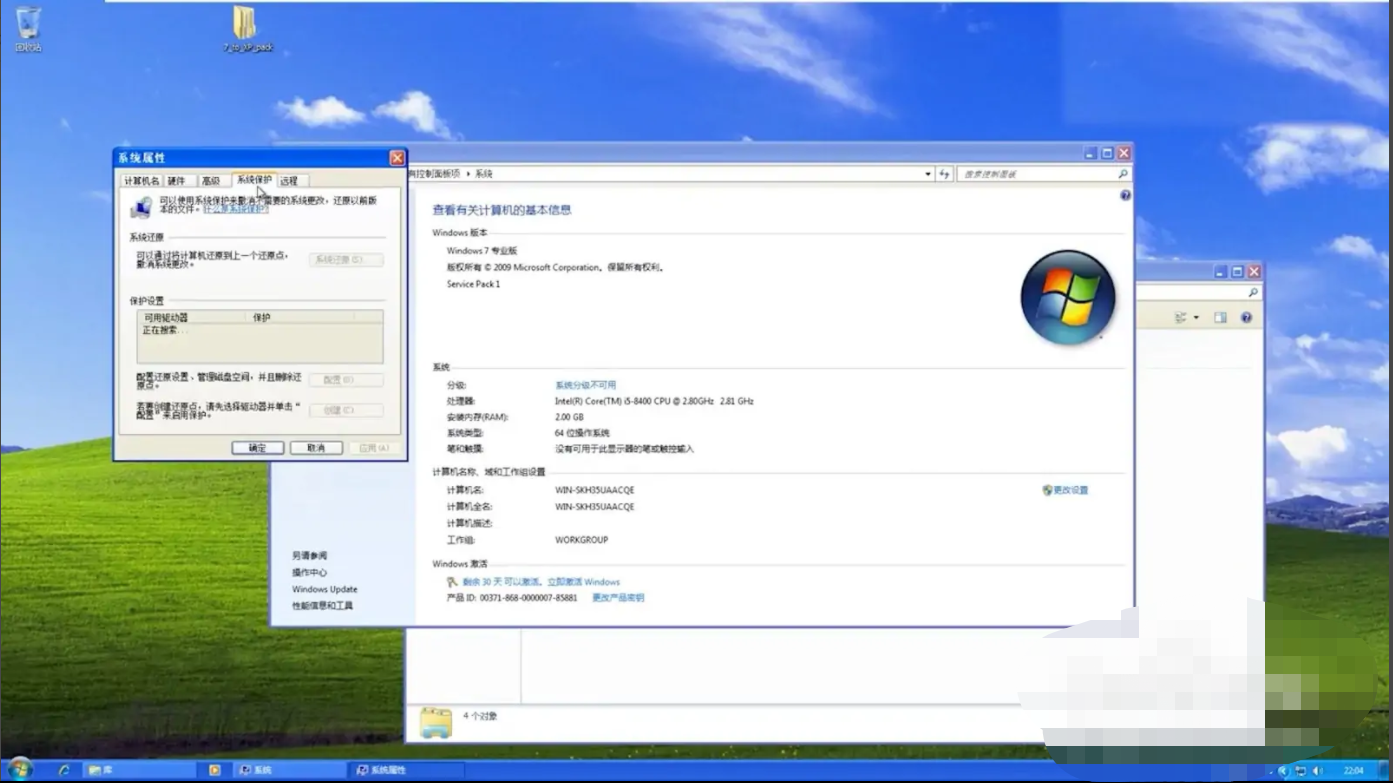Click the 系统 breadcrumb in address bar
The width and height of the screenshot is (1393, 783).
(484, 174)
